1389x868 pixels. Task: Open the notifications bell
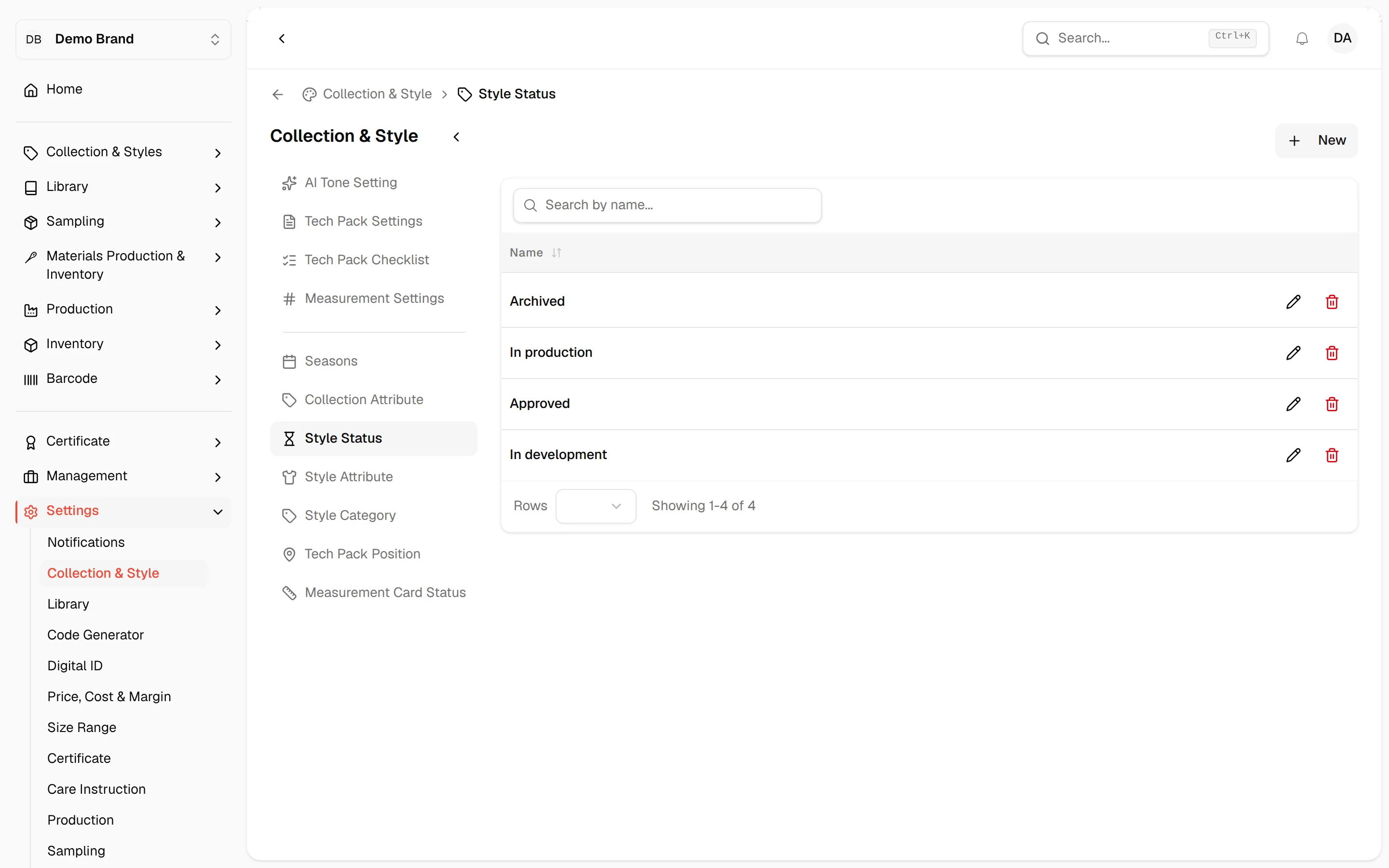[x=1302, y=39]
